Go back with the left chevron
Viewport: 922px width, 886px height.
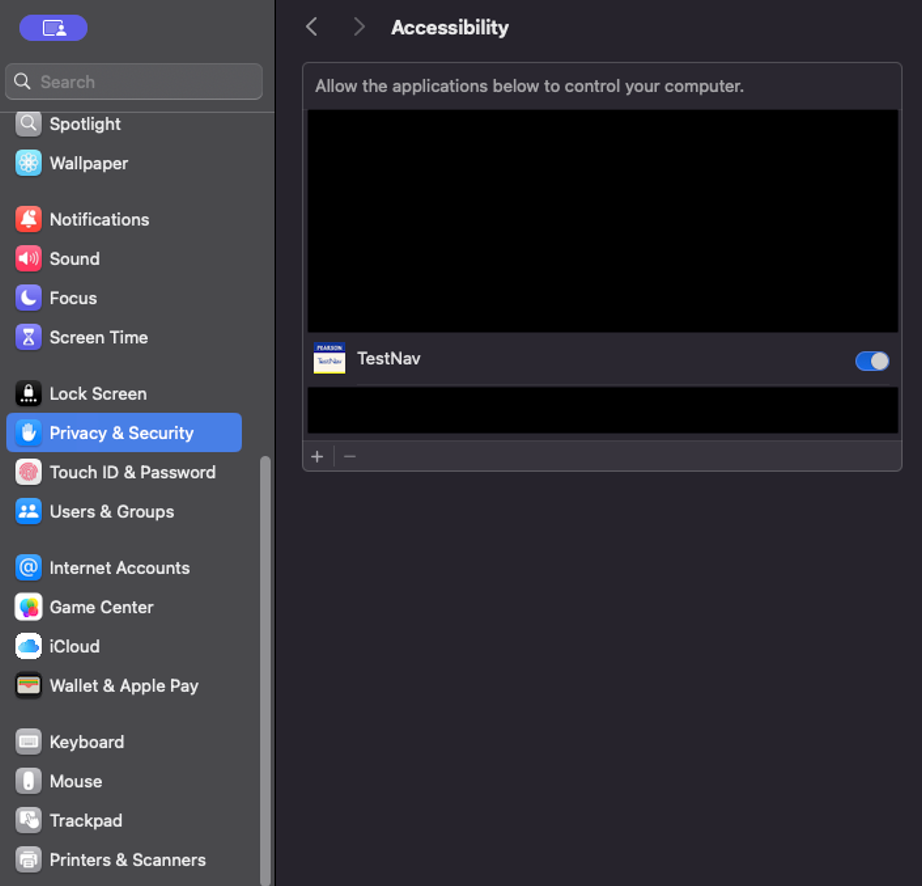coord(312,26)
